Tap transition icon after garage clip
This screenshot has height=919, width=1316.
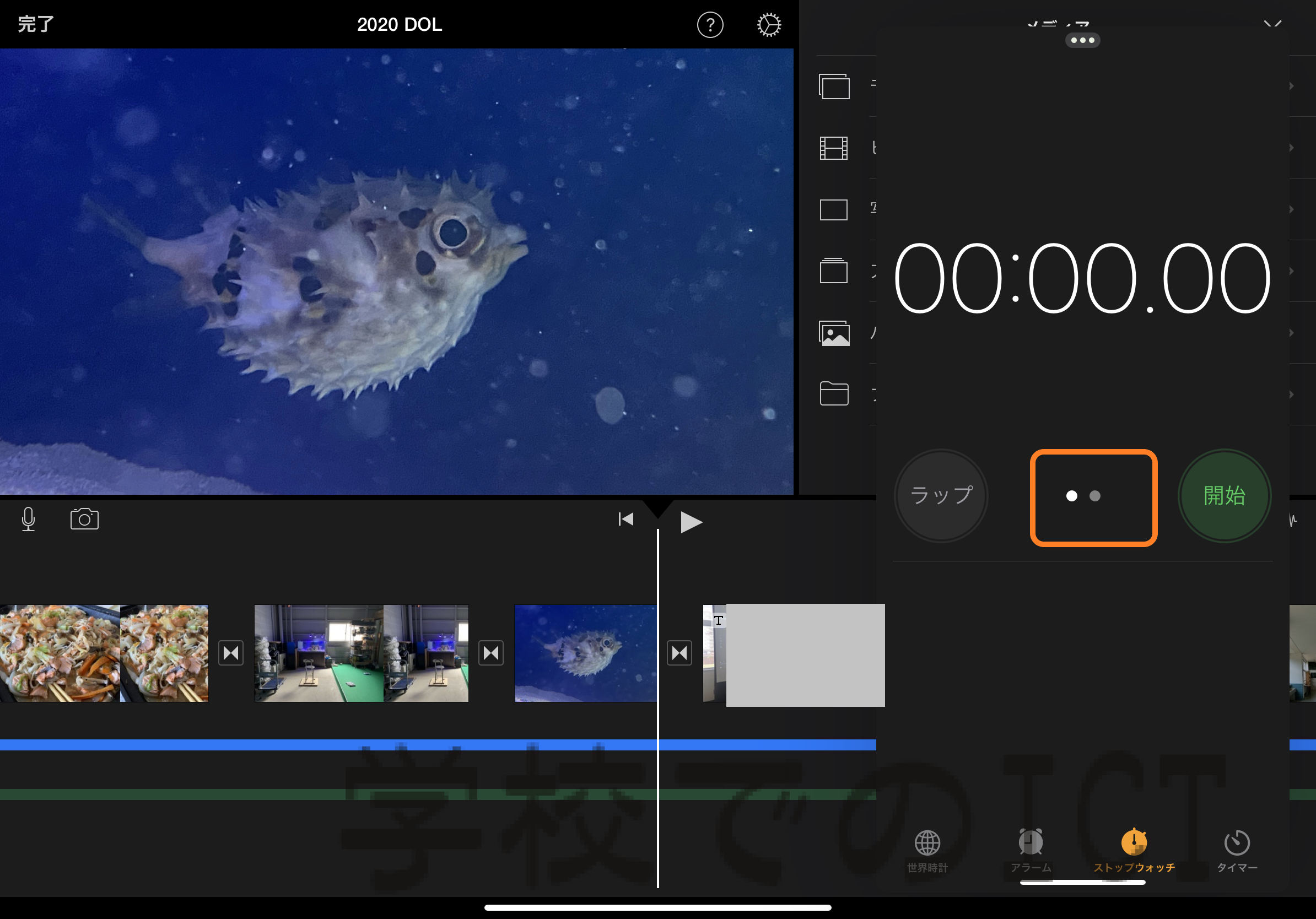pyautogui.click(x=491, y=653)
